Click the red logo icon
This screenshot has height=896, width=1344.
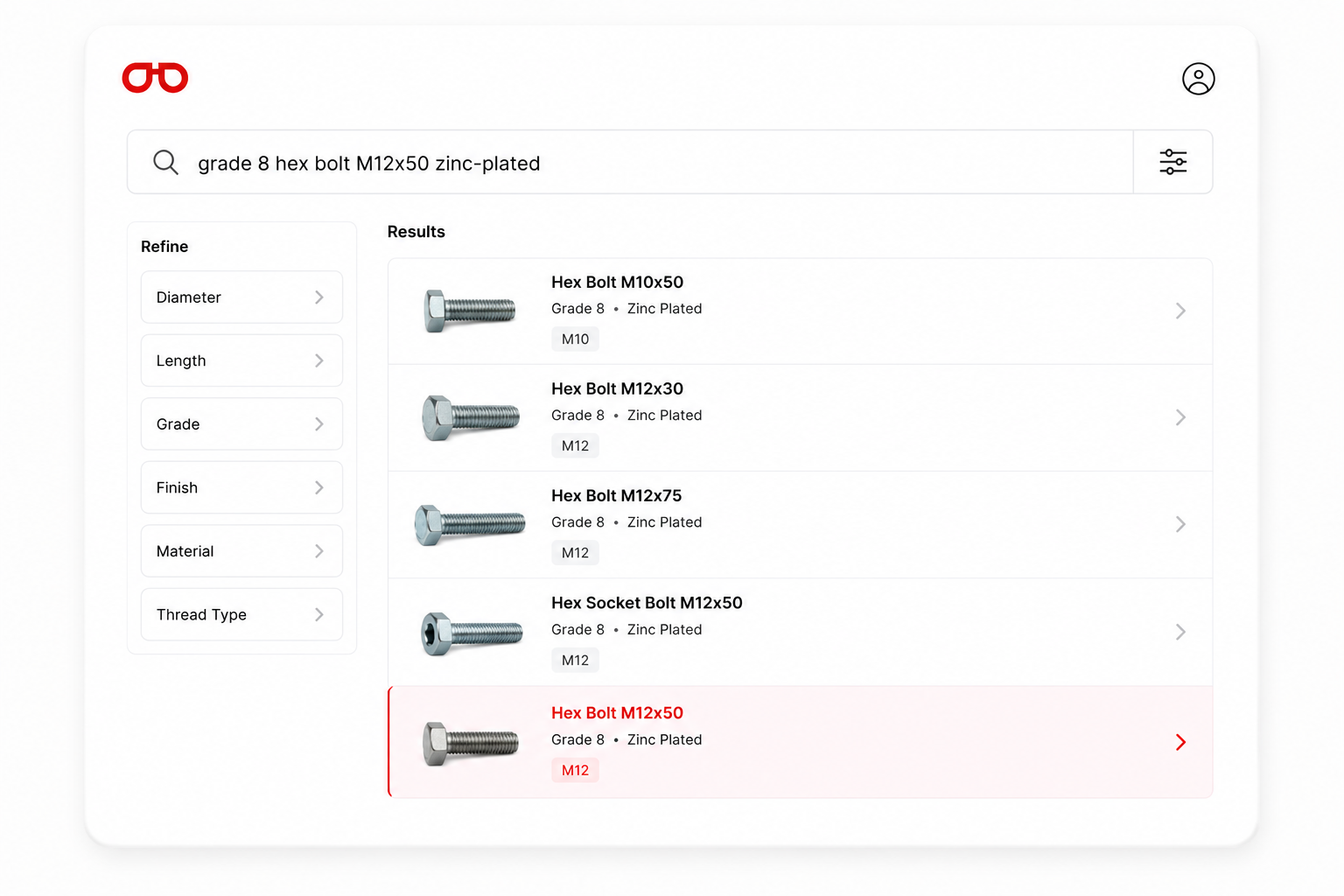(155, 78)
